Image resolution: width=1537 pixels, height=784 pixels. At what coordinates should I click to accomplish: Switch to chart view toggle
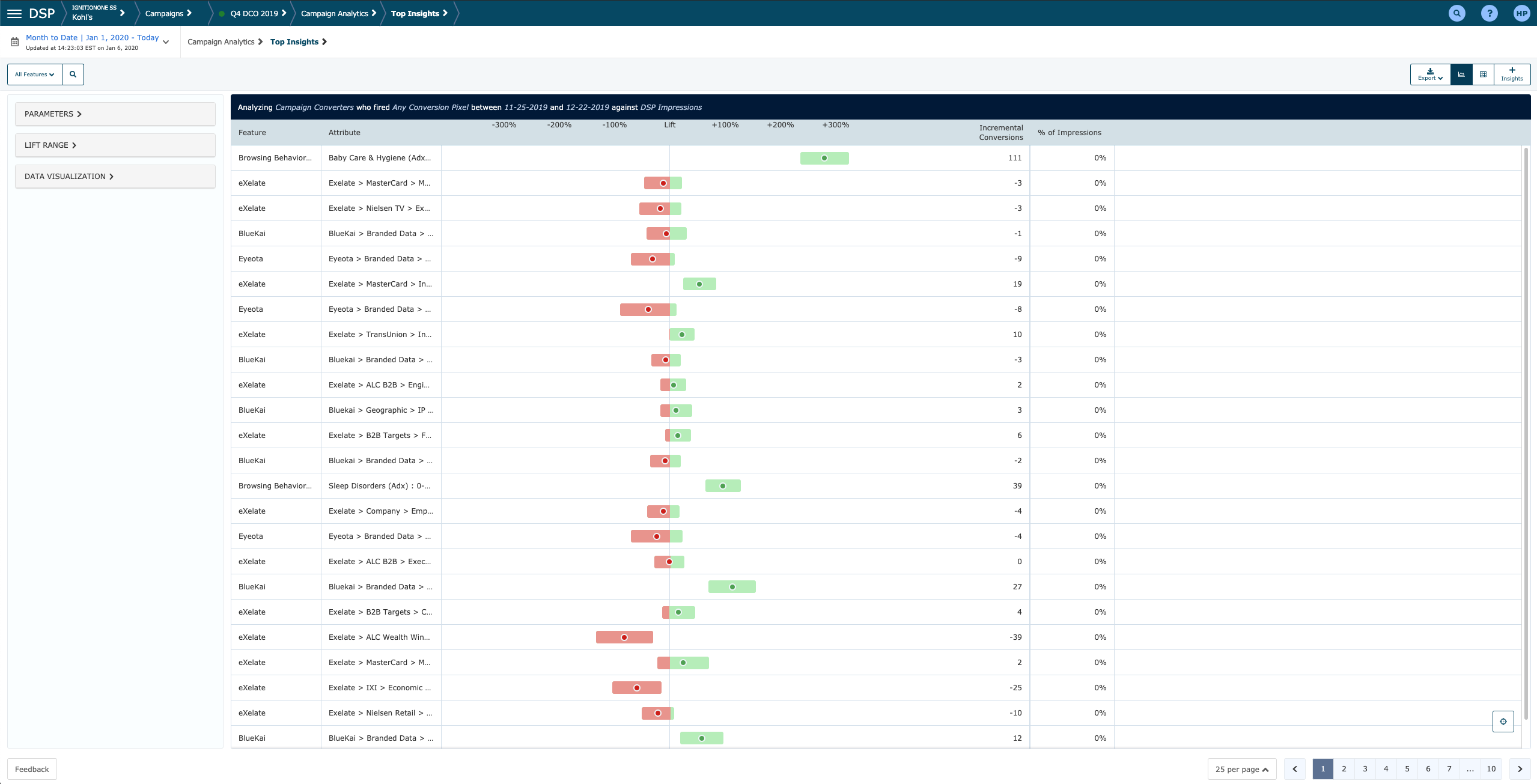click(1461, 74)
